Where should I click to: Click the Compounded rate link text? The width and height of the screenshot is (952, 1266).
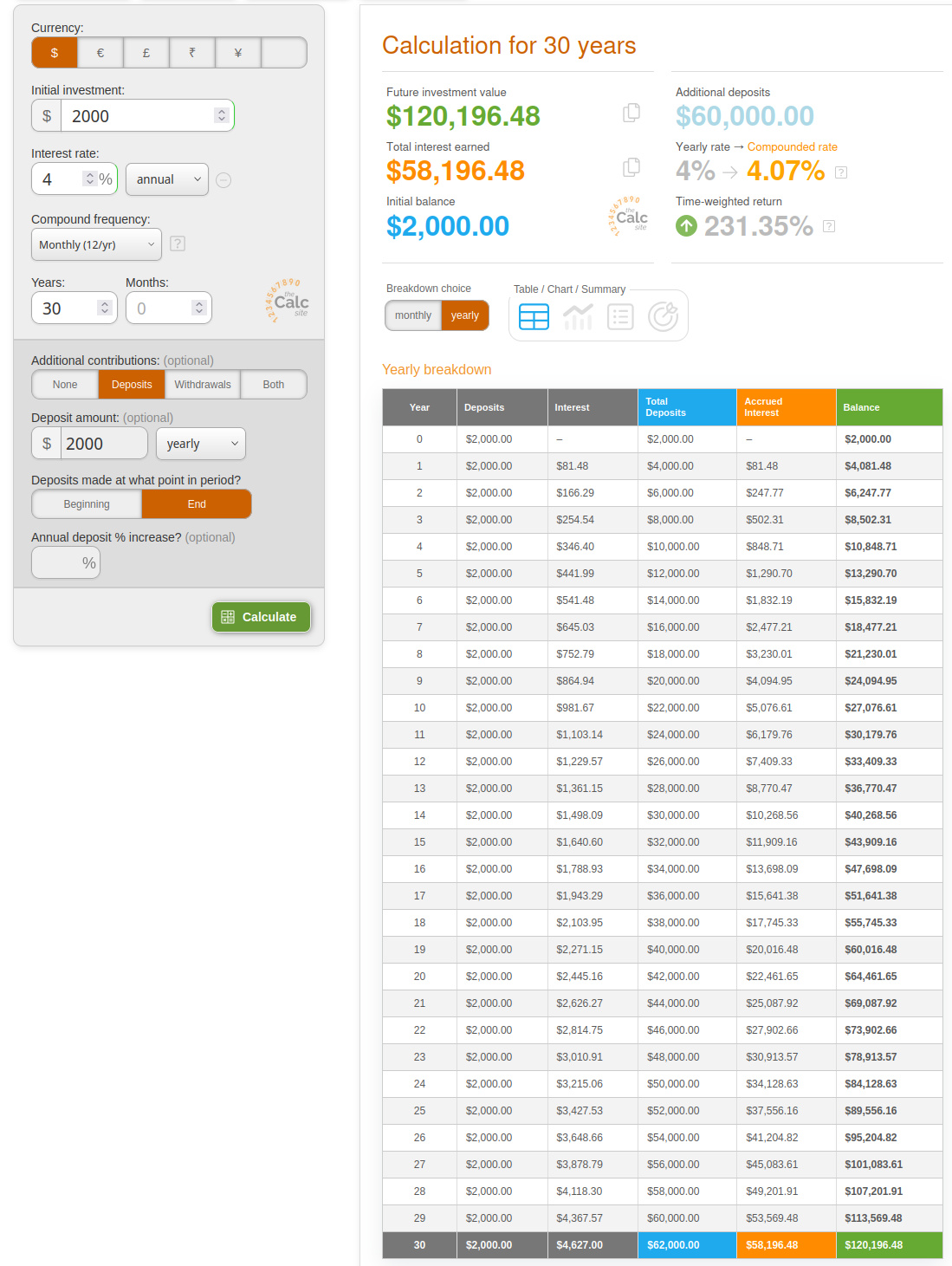coord(792,146)
